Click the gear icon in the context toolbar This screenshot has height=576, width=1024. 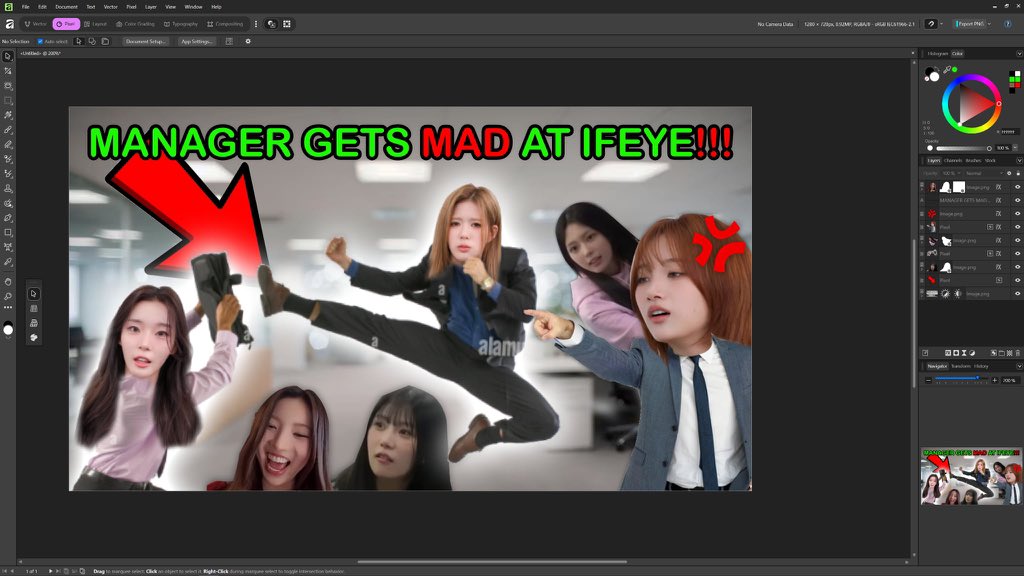[248, 41]
